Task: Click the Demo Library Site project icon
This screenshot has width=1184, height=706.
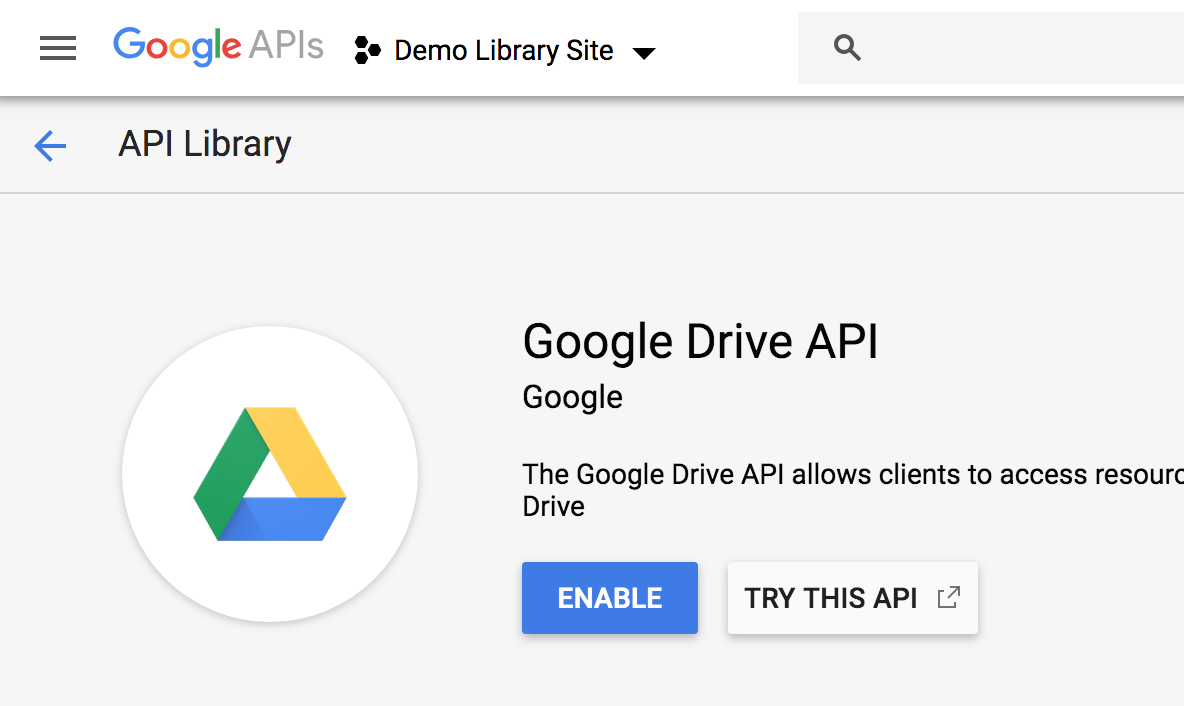Action: (368, 50)
